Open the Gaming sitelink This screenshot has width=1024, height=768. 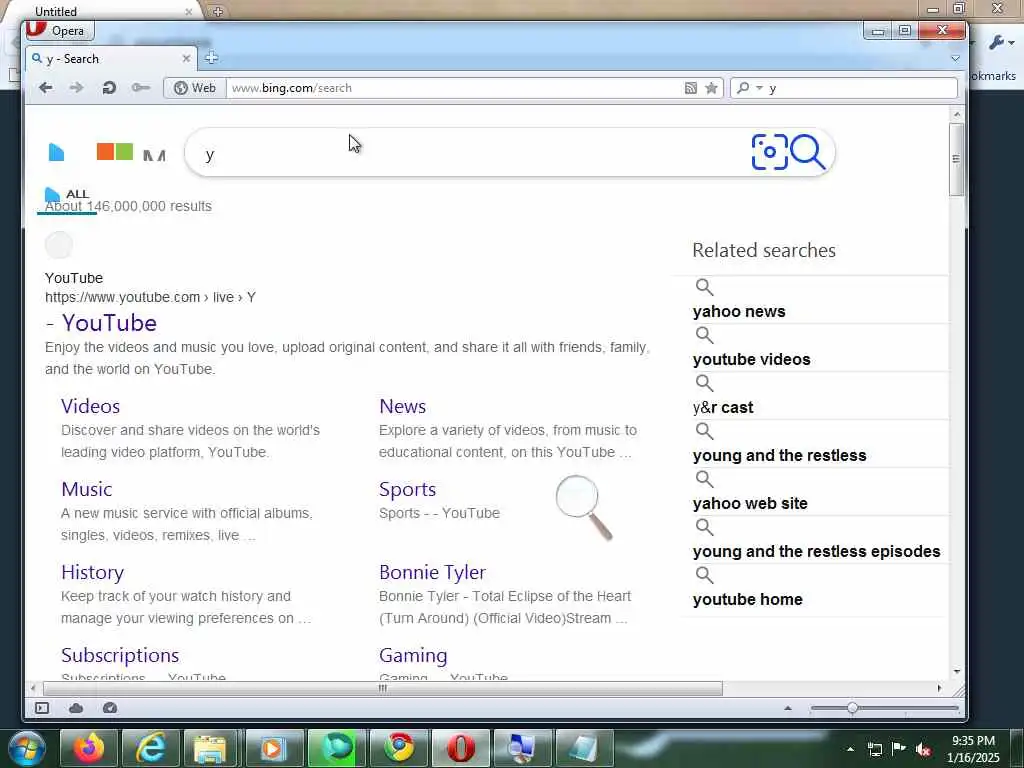[x=413, y=655]
